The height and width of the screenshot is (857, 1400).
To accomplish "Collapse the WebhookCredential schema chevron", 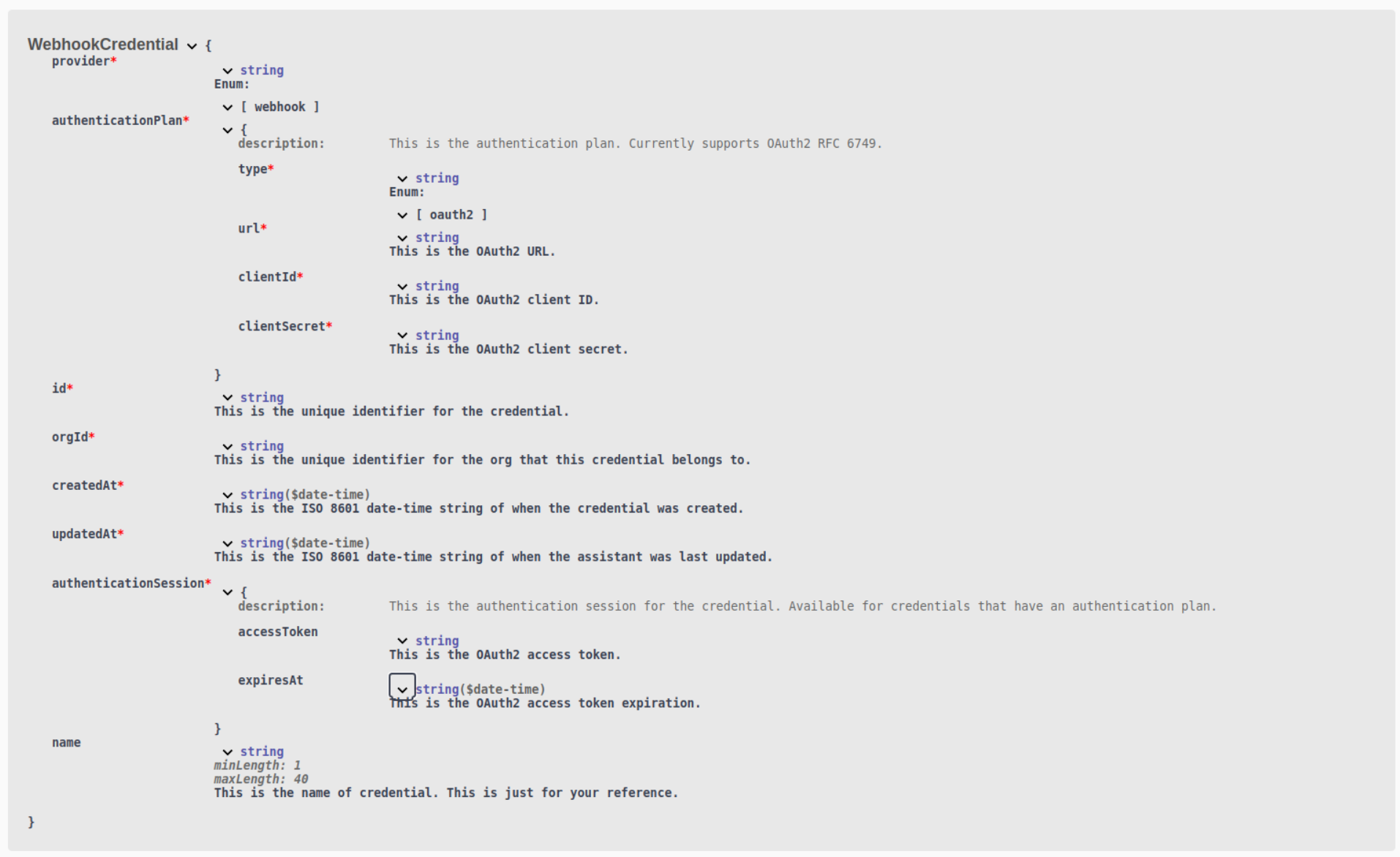I will (192, 46).
